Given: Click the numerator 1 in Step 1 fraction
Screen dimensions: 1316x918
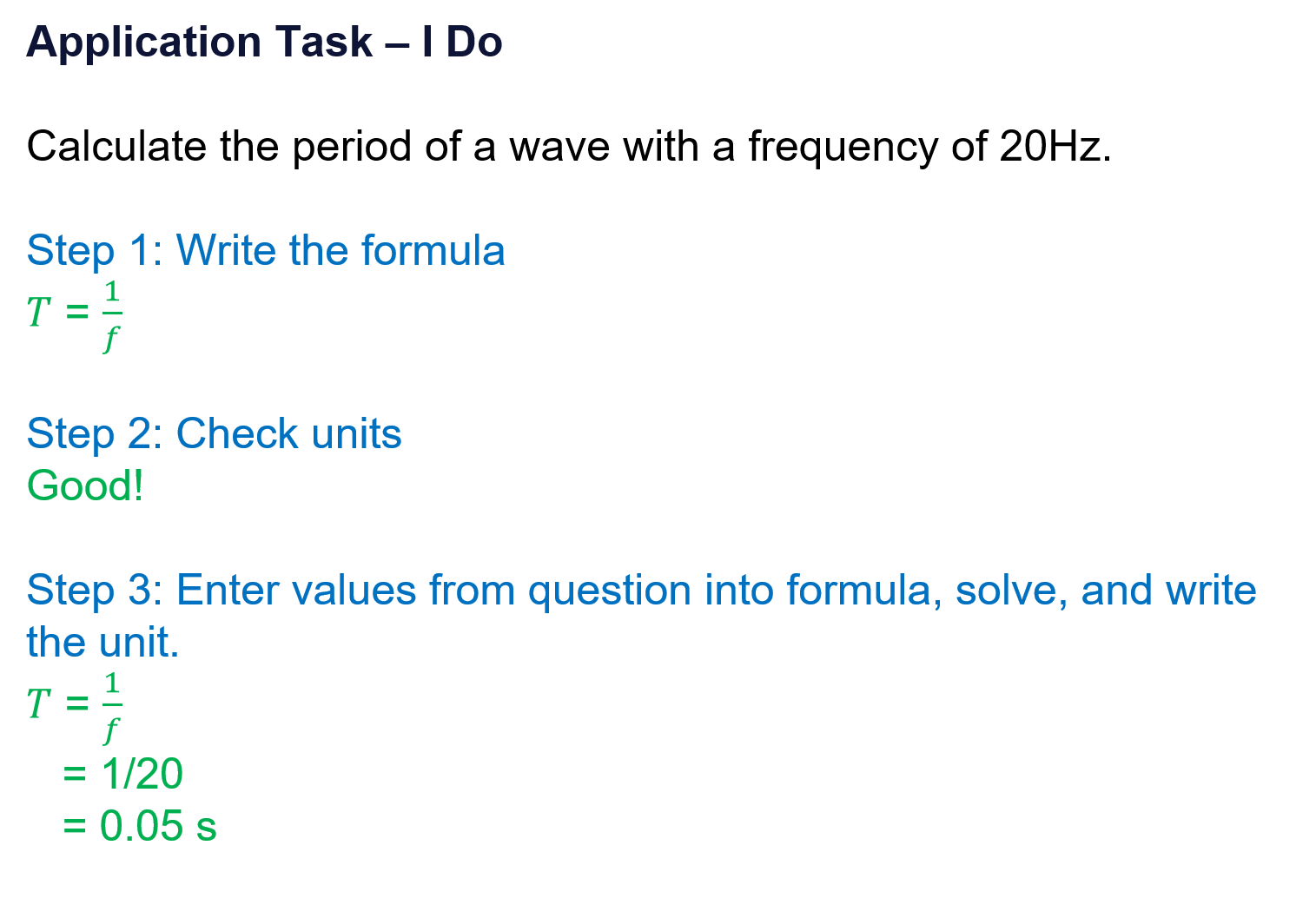Looking at the screenshot, I should 111,292.
